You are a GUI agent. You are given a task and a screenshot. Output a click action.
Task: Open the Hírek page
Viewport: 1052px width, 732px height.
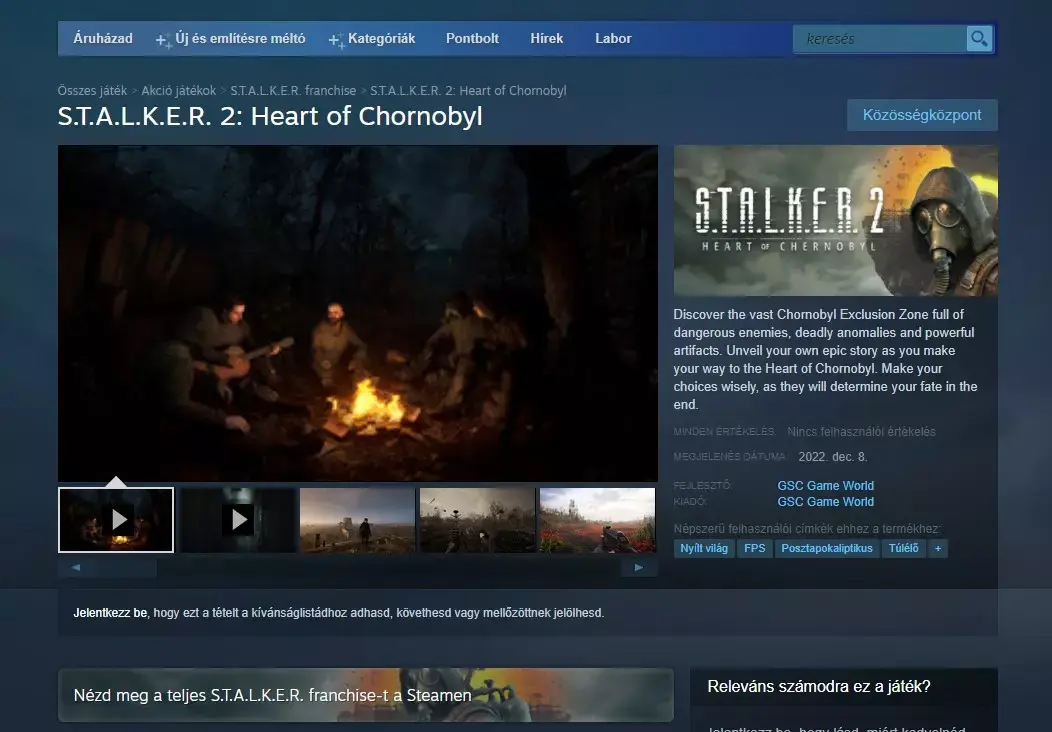coord(547,38)
